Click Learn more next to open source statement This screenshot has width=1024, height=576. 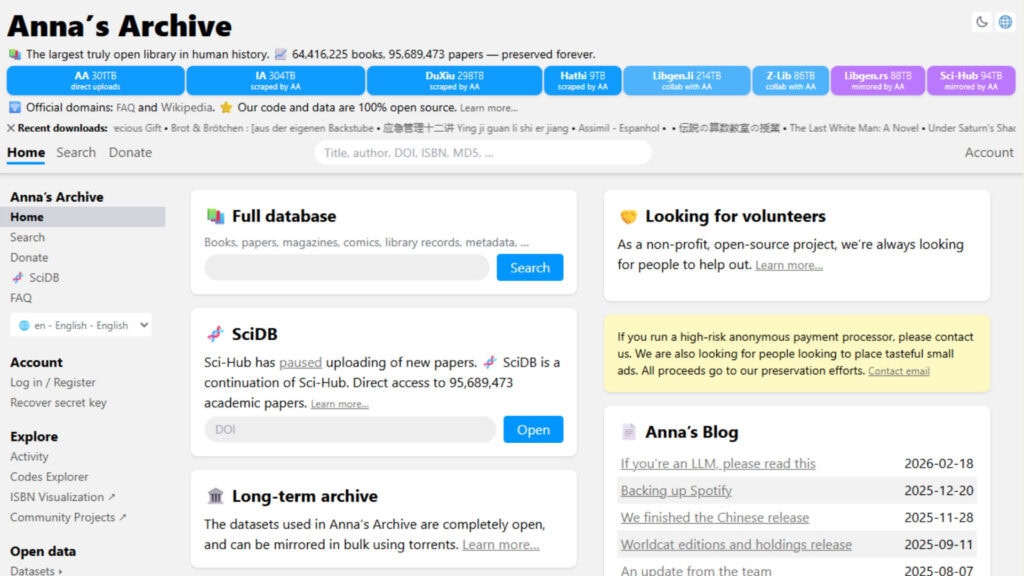(x=488, y=108)
